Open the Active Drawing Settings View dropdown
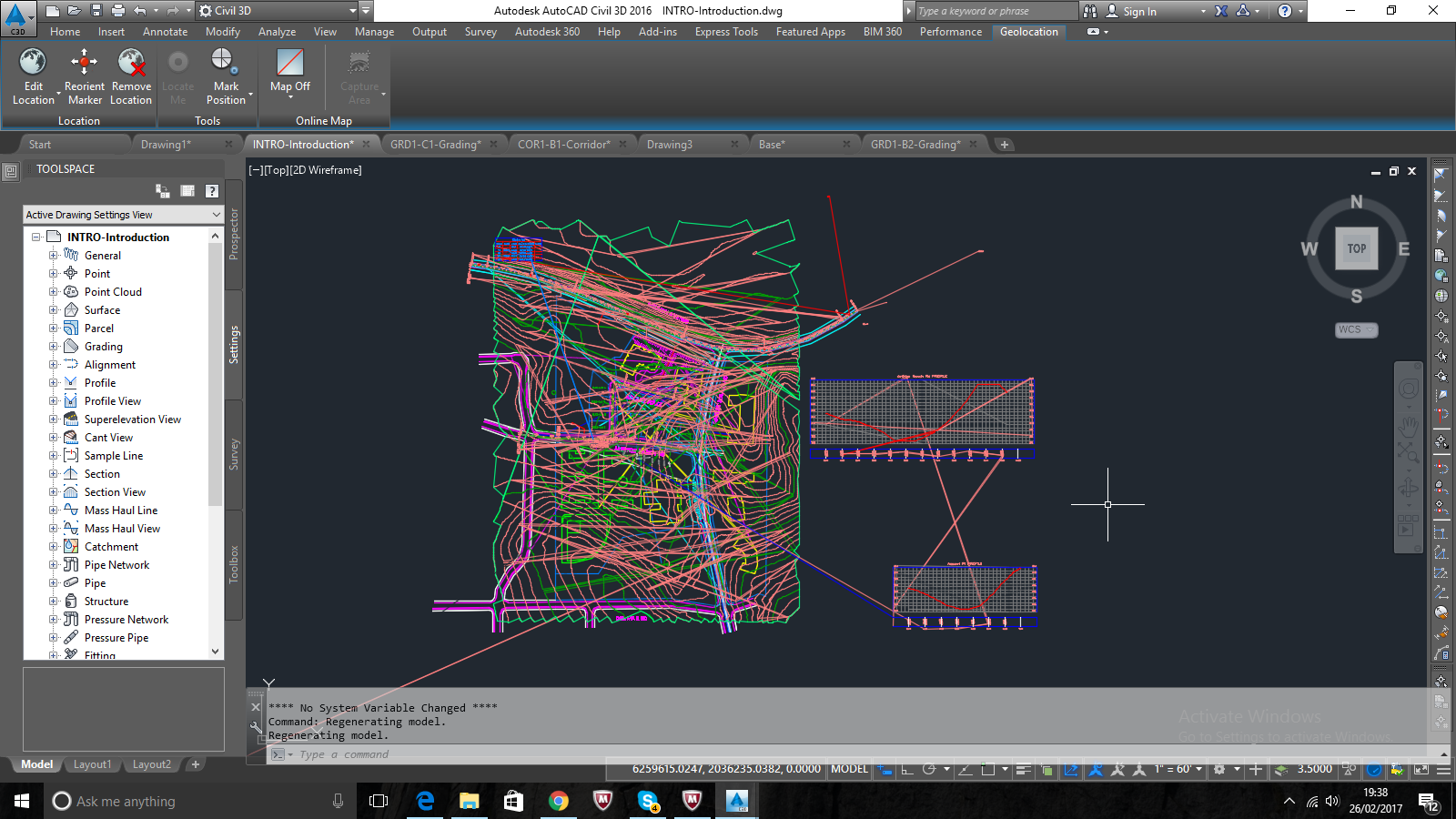This screenshot has width=1456, height=819. 217,214
